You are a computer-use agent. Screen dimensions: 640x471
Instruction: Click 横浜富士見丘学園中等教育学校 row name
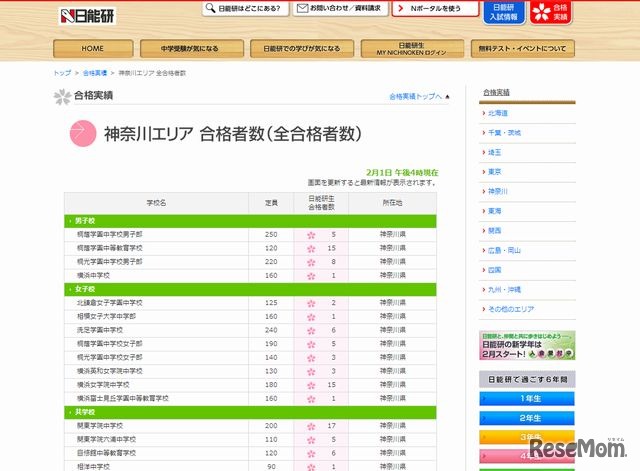point(122,398)
